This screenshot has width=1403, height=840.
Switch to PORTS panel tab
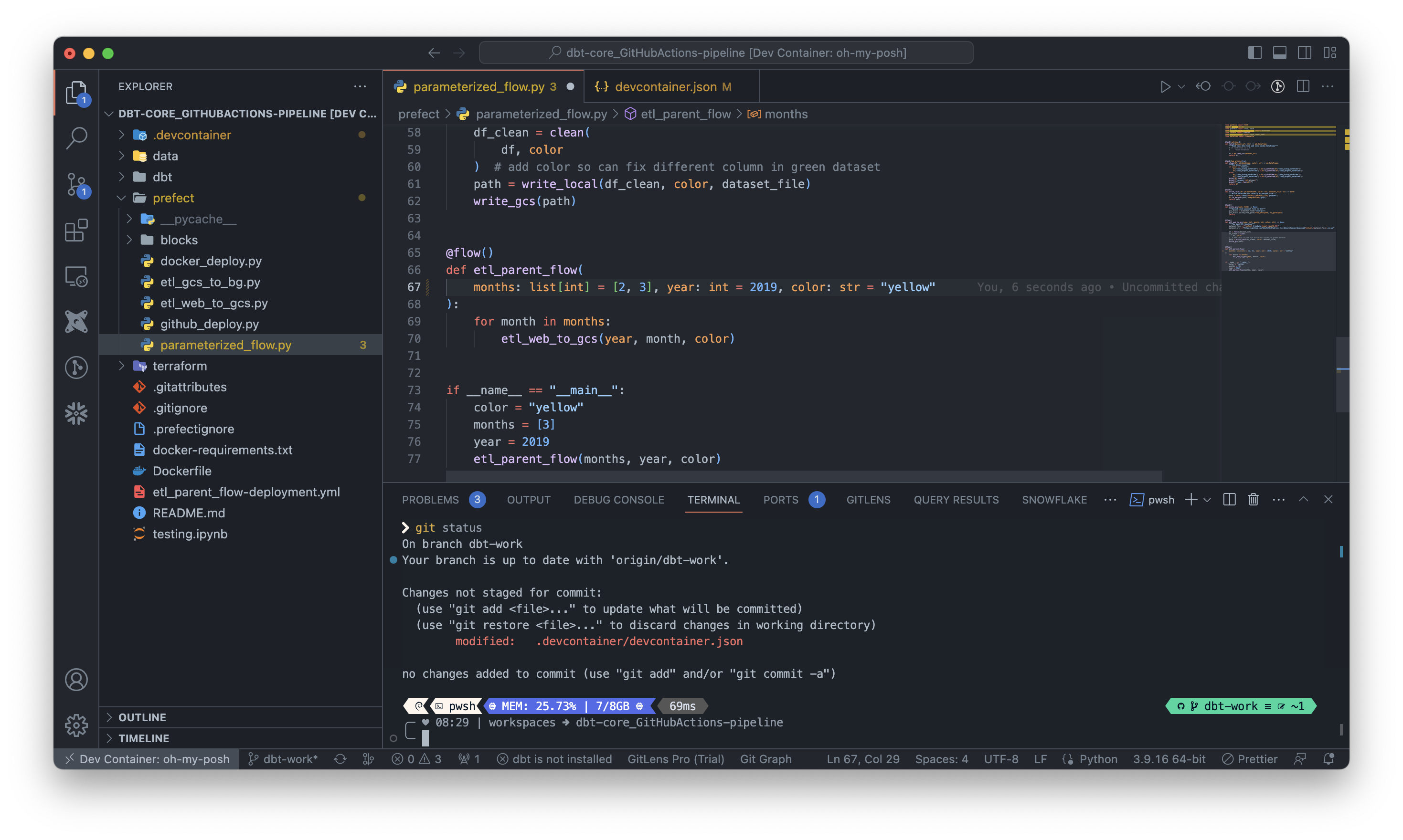[793, 499]
